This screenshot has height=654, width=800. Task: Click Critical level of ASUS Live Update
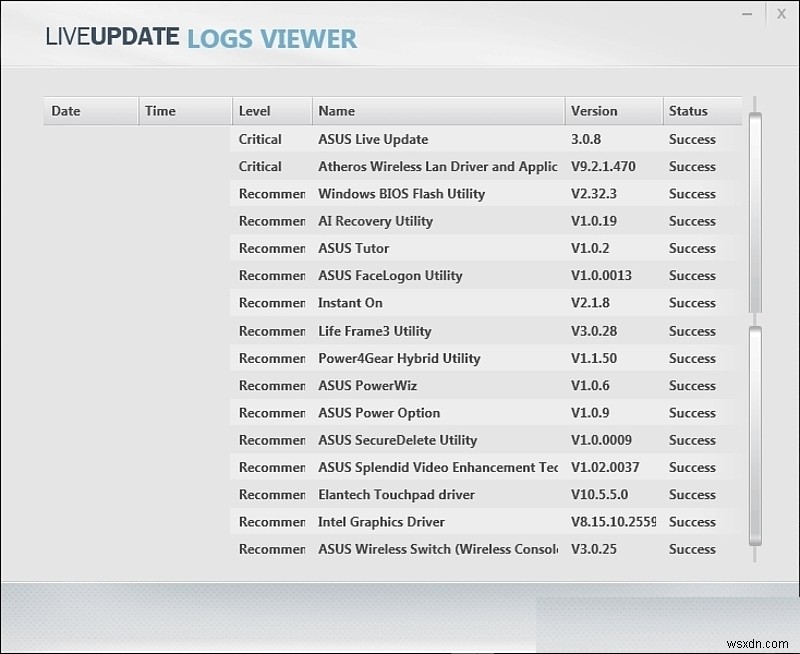pyautogui.click(x=260, y=139)
